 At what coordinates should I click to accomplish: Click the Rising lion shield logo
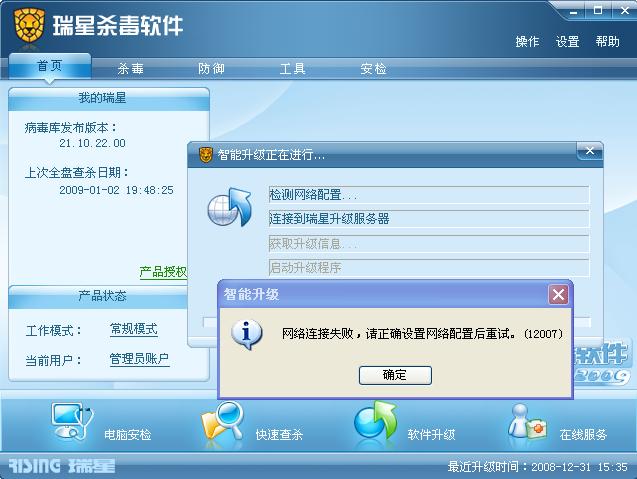29,26
